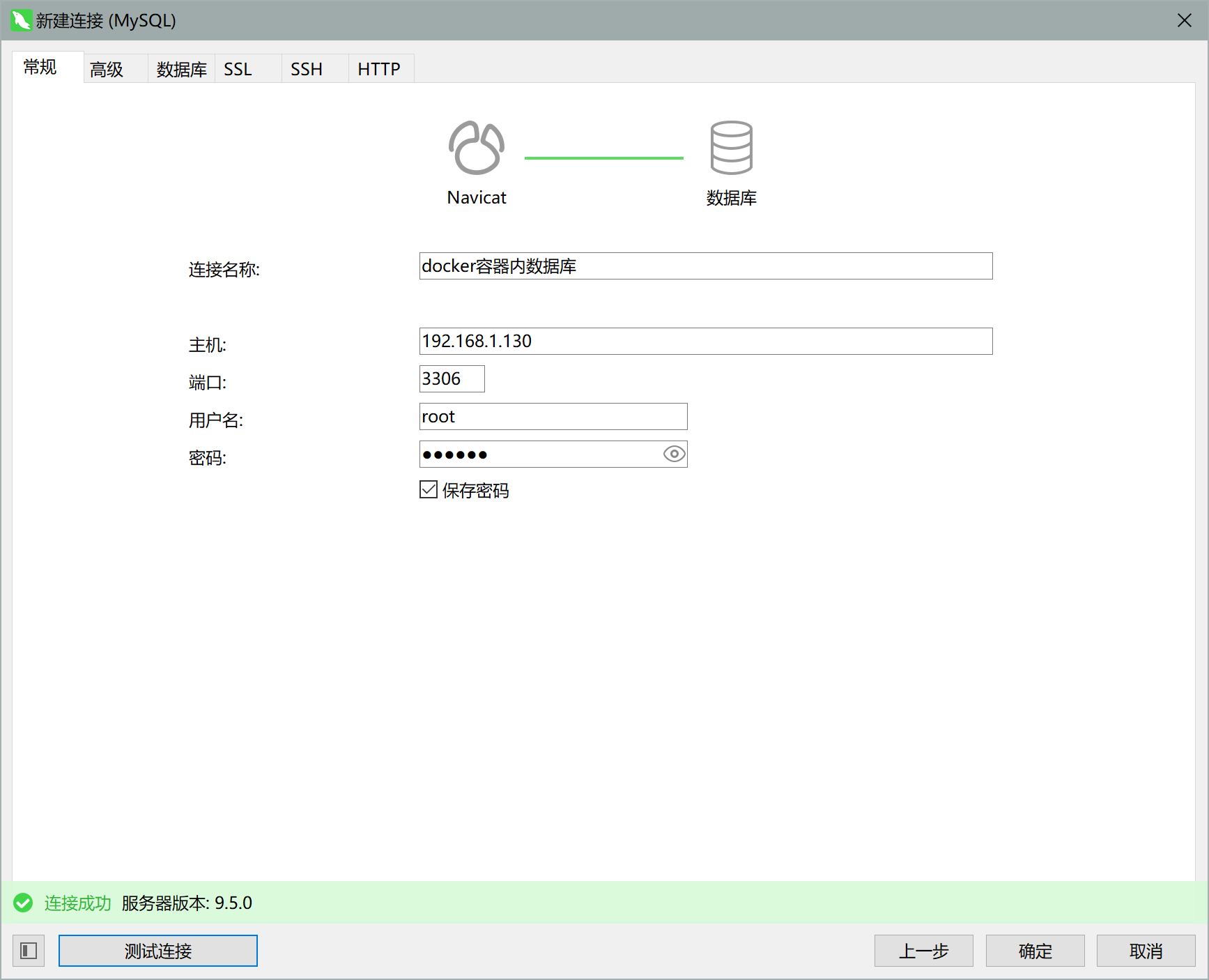The width and height of the screenshot is (1209, 980).
Task: Close the 新建连接 dialog window
Action: pos(1185,20)
